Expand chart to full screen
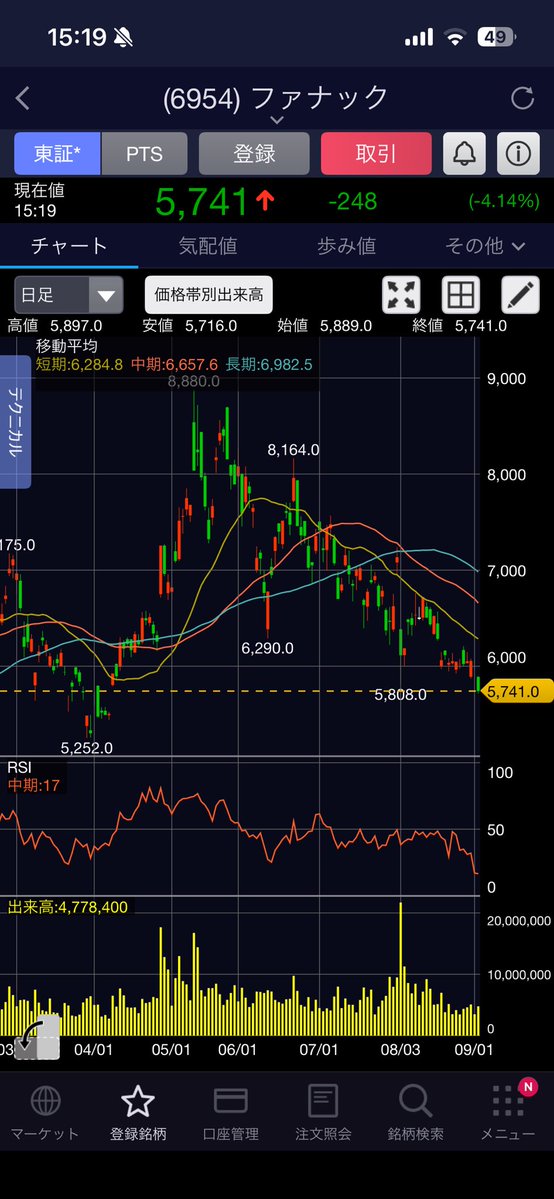This screenshot has width=554, height=1199. [401, 294]
